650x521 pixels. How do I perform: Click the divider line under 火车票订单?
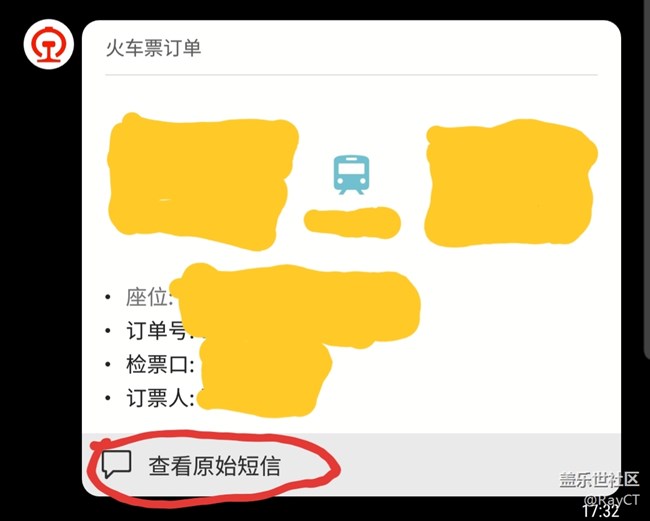coord(352,75)
